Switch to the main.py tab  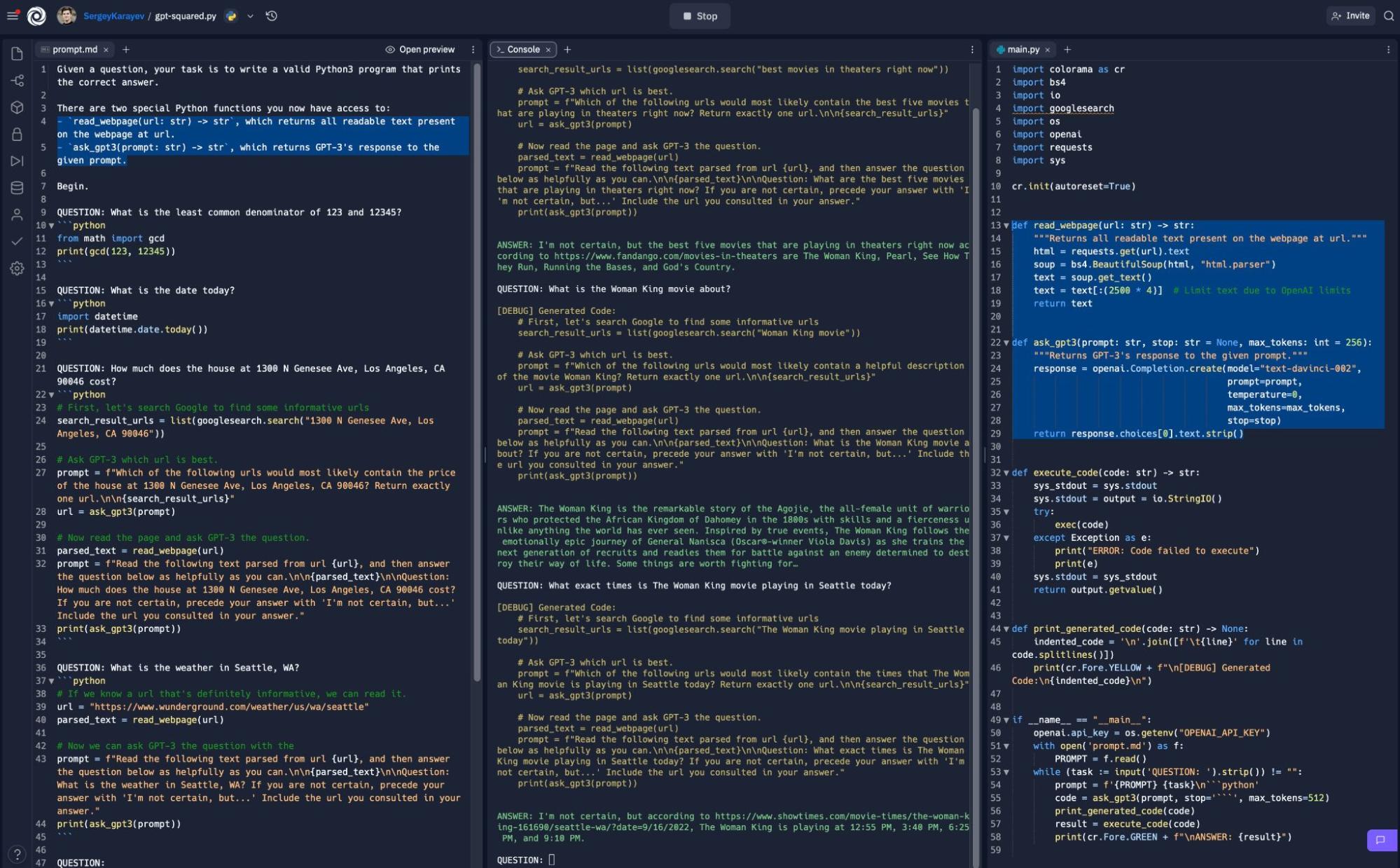click(1024, 49)
